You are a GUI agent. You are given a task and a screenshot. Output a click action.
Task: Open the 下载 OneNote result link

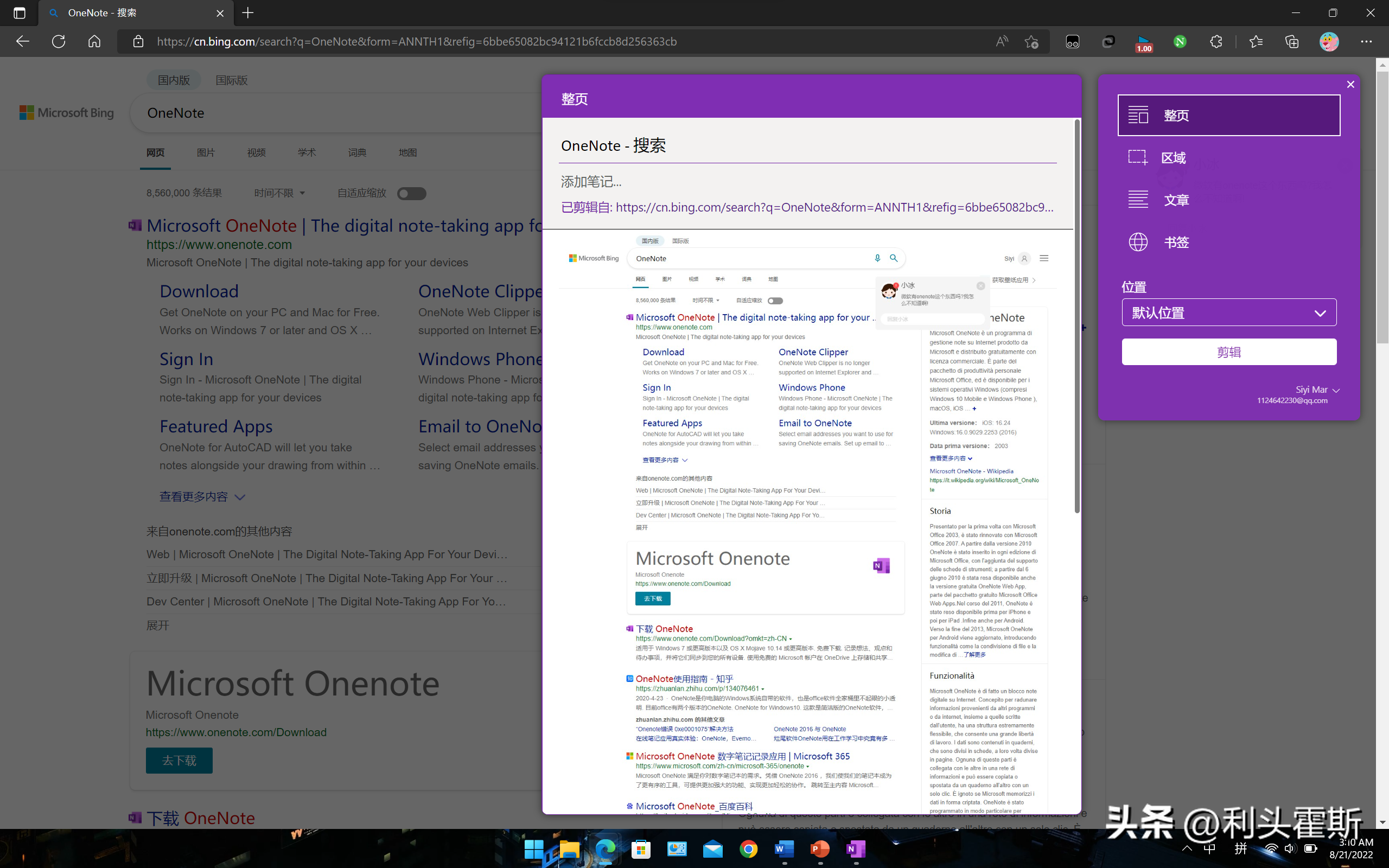pos(200,818)
